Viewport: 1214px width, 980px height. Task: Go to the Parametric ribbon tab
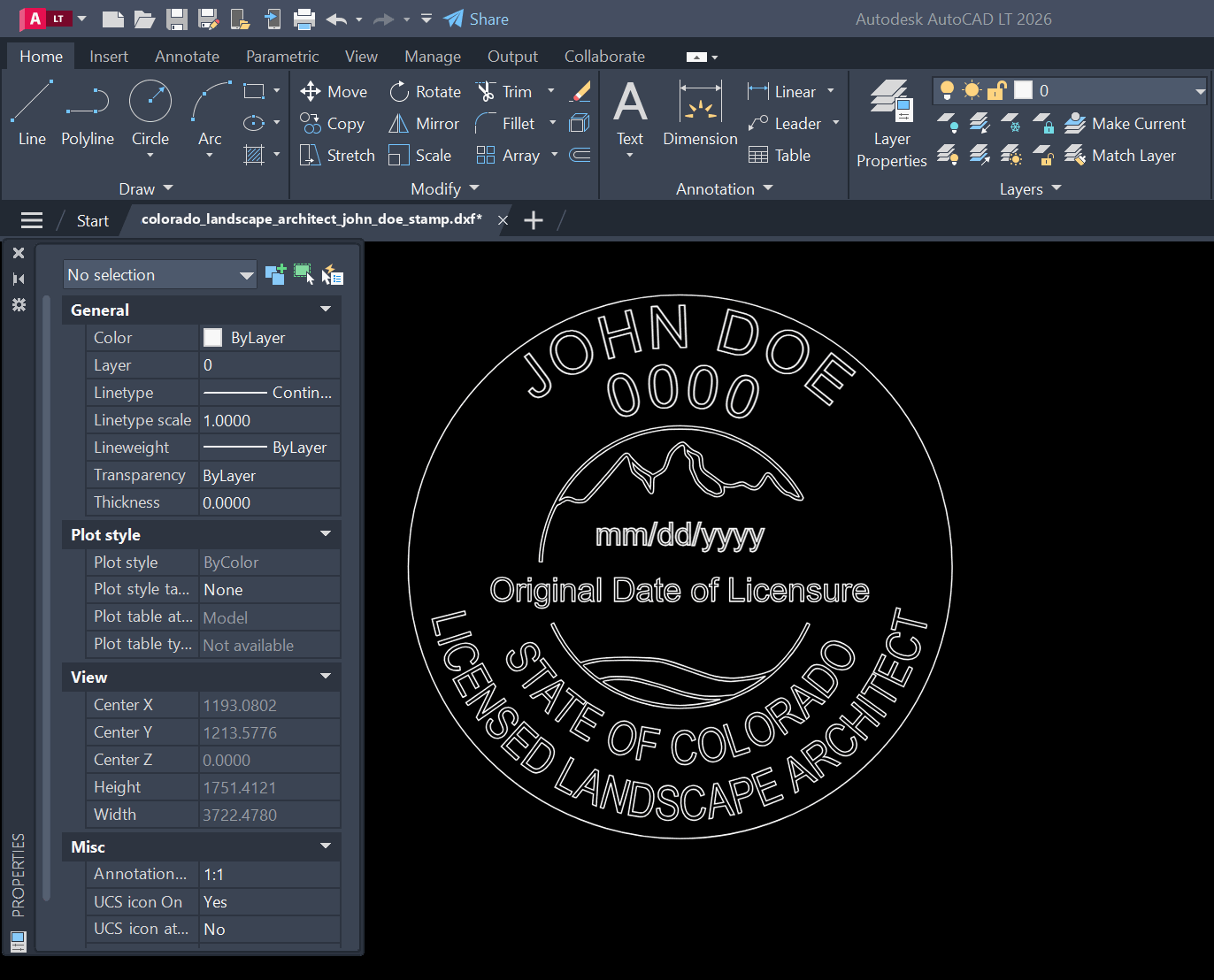(282, 56)
